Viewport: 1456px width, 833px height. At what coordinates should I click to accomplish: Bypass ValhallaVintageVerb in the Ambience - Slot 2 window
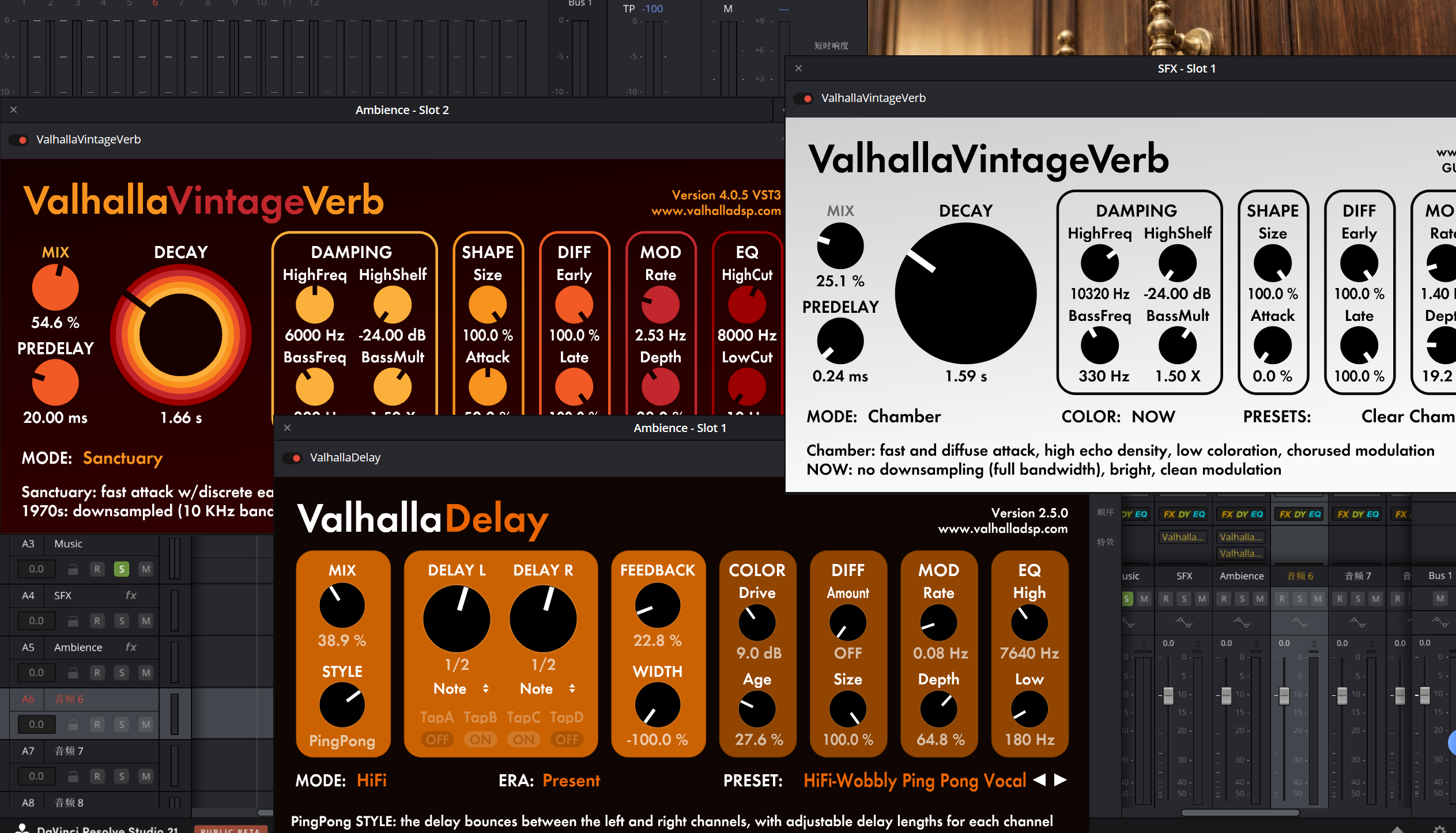tap(18, 140)
